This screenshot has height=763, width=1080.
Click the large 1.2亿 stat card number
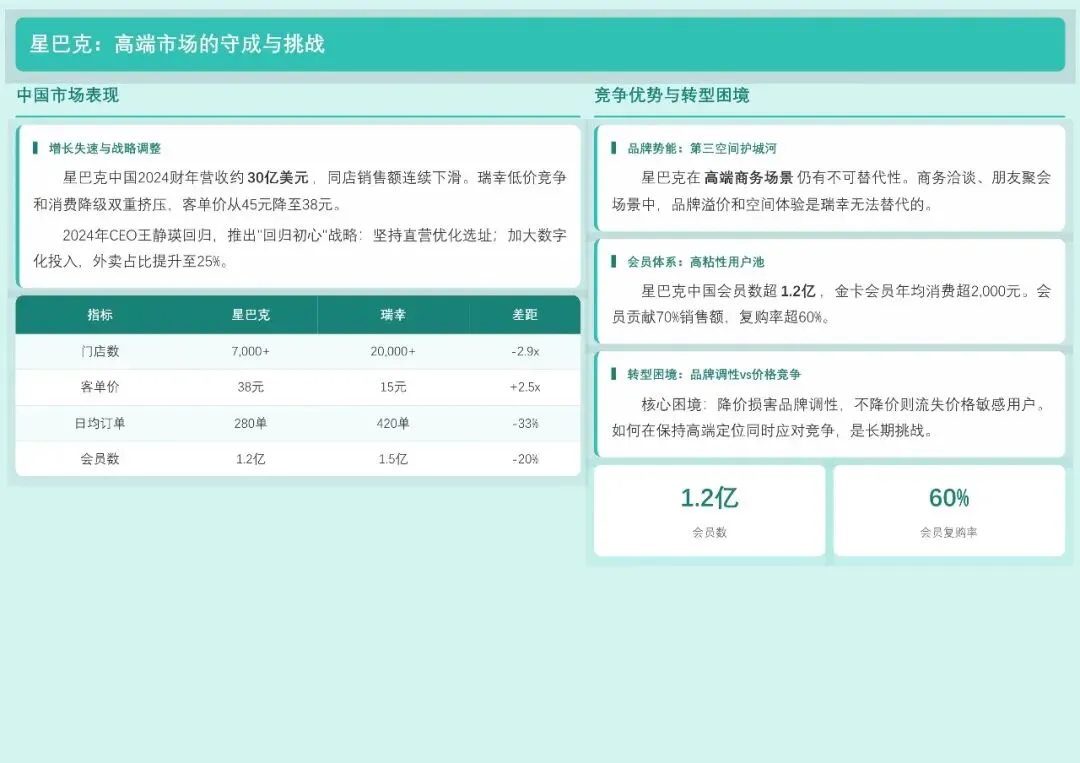tap(709, 498)
